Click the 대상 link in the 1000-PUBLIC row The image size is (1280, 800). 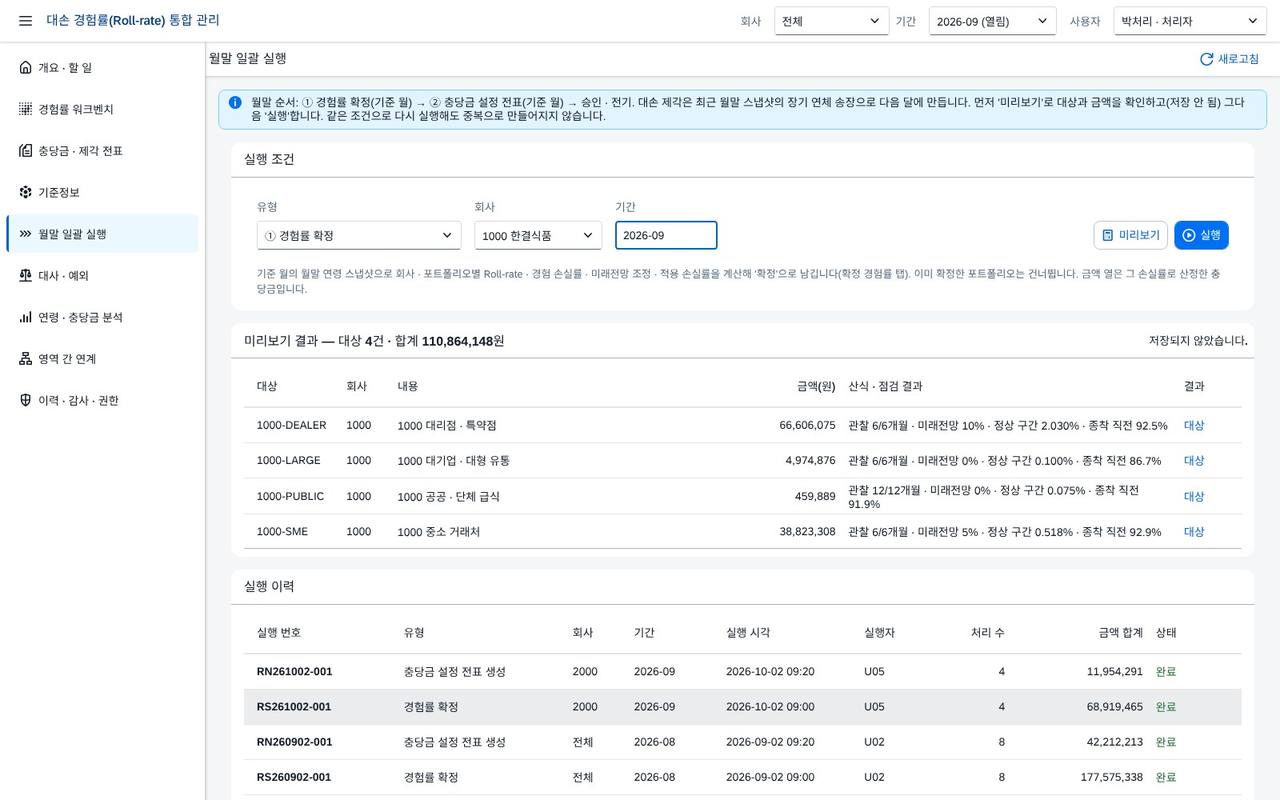(x=1194, y=496)
